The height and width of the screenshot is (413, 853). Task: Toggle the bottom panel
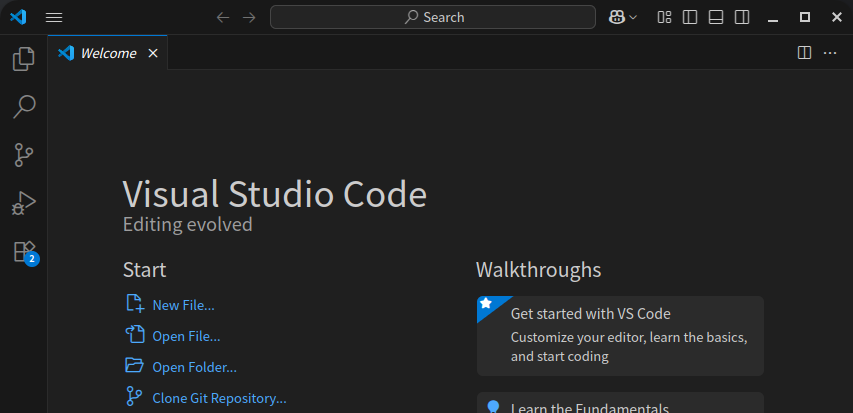tap(716, 17)
